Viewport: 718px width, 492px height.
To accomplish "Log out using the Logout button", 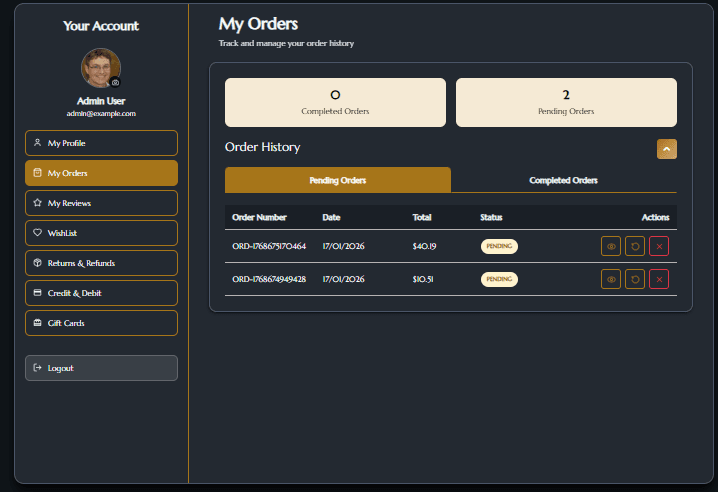I will (x=101, y=368).
